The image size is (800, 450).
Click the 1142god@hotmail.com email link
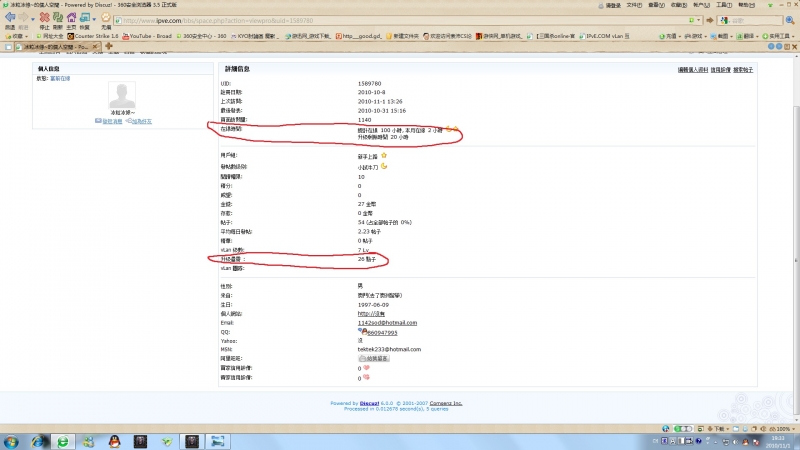coord(387,323)
